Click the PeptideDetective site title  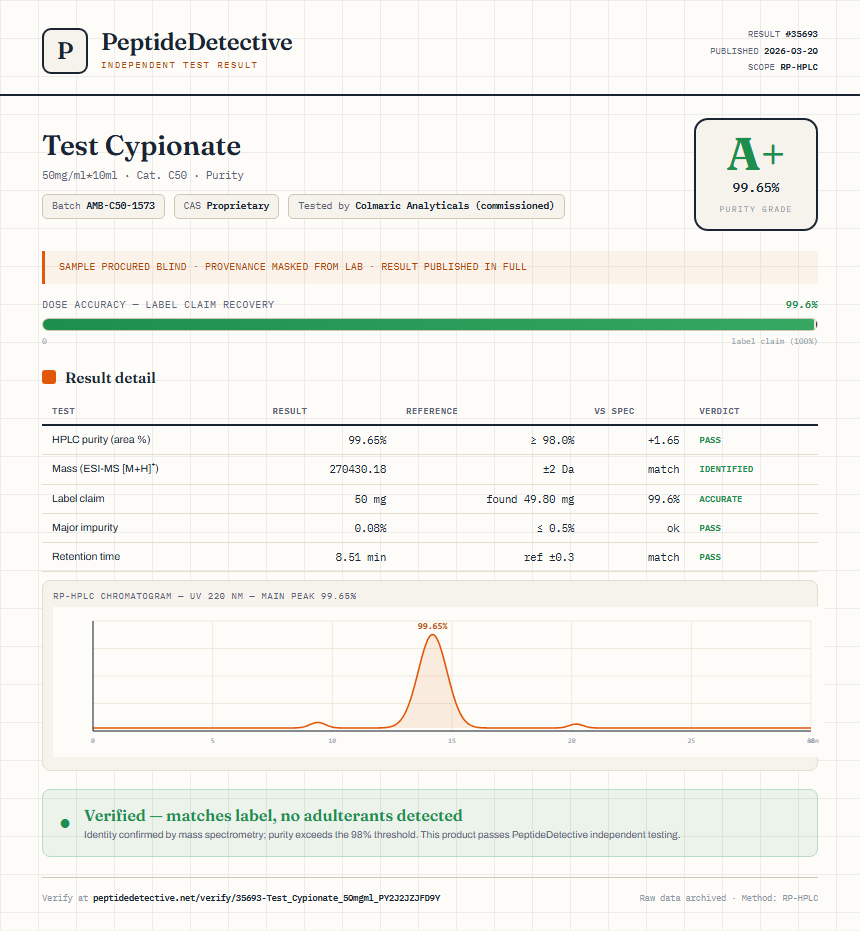click(x=197, y=42)
